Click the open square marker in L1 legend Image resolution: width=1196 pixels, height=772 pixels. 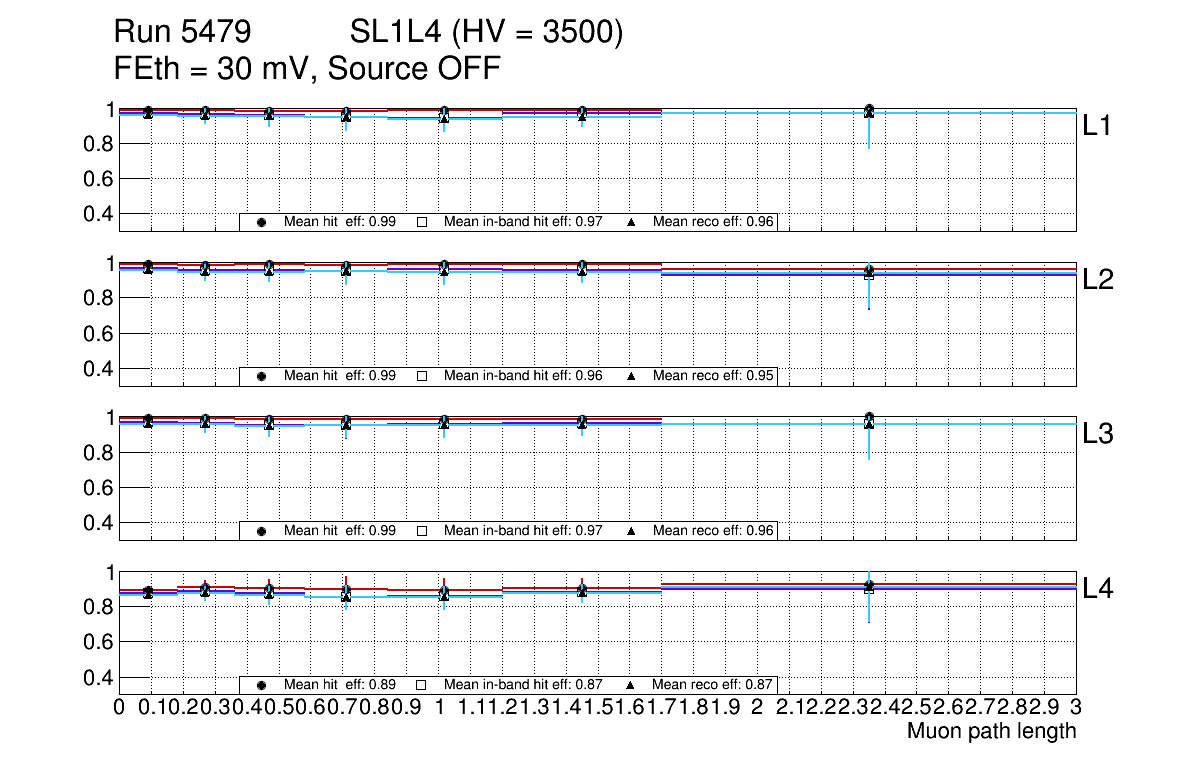[x=421, y=222]
